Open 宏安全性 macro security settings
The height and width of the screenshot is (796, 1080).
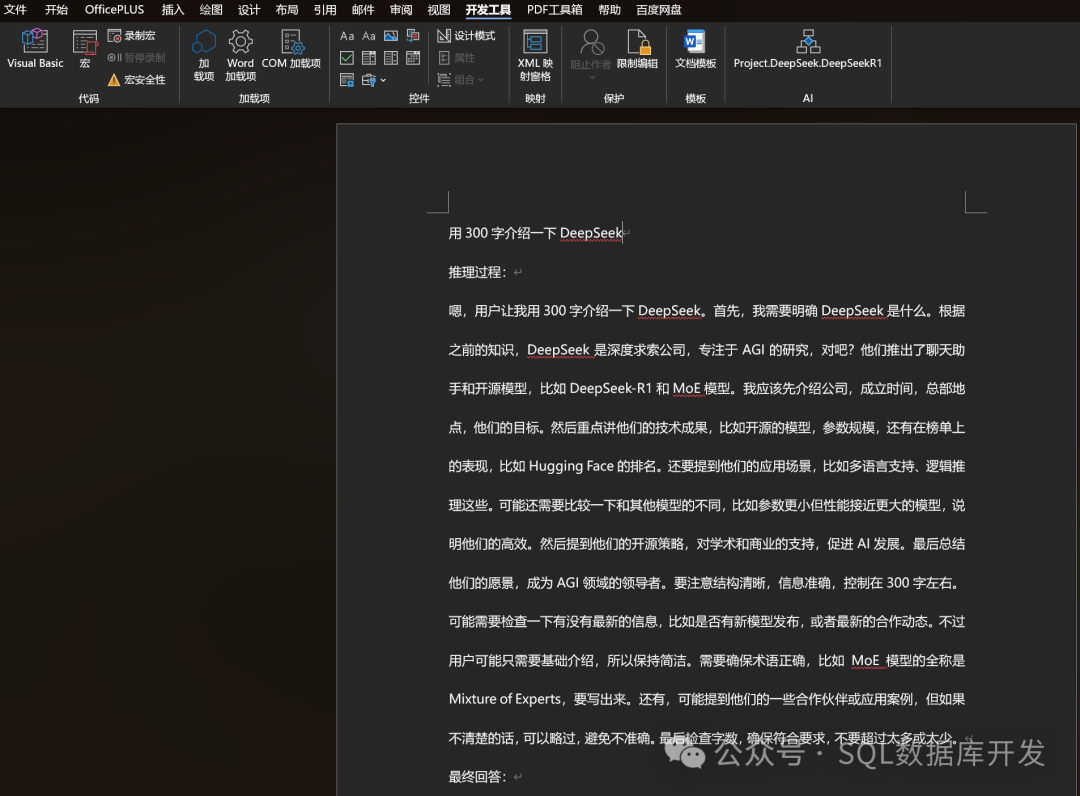(x=136, y=80)
